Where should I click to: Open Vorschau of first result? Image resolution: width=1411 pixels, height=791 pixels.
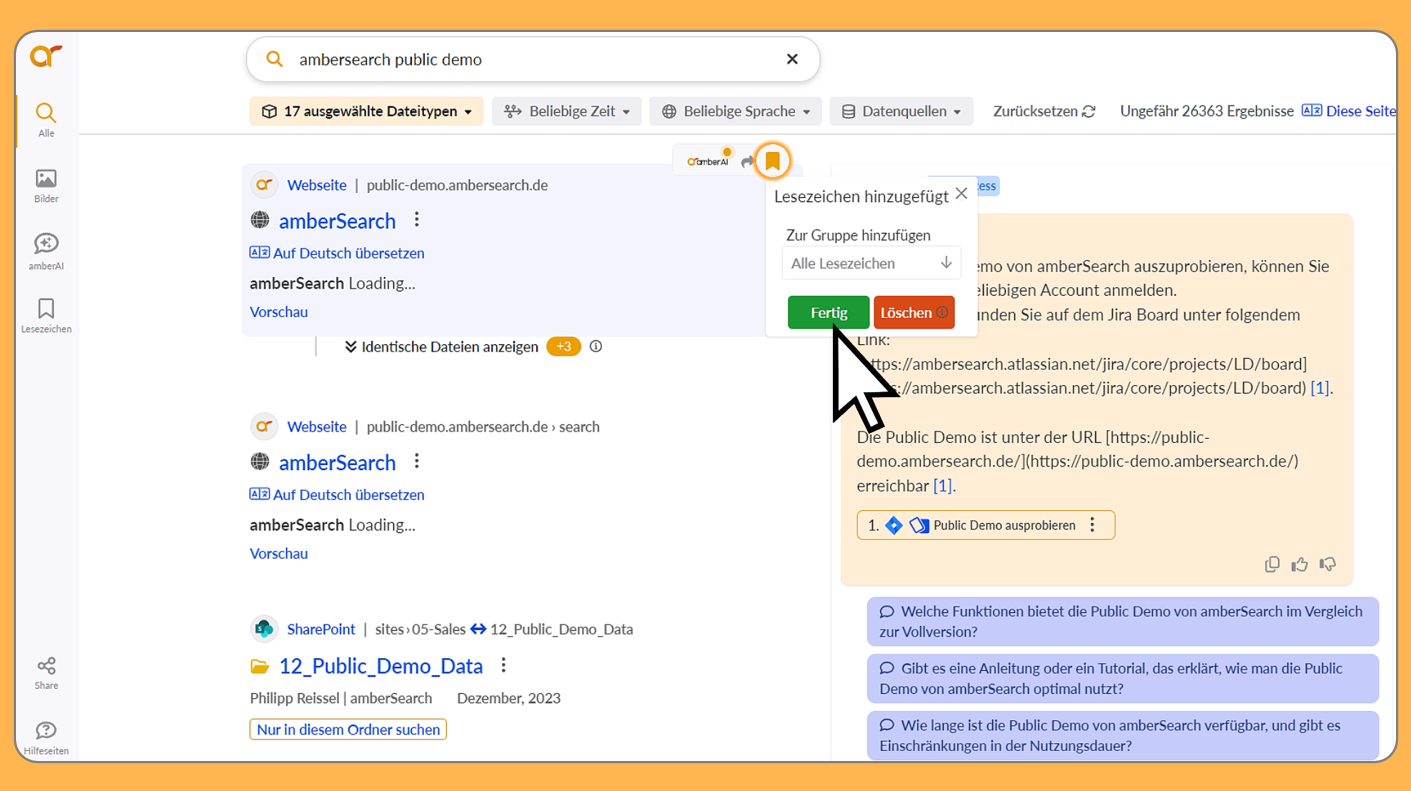(x=279, y=312)
